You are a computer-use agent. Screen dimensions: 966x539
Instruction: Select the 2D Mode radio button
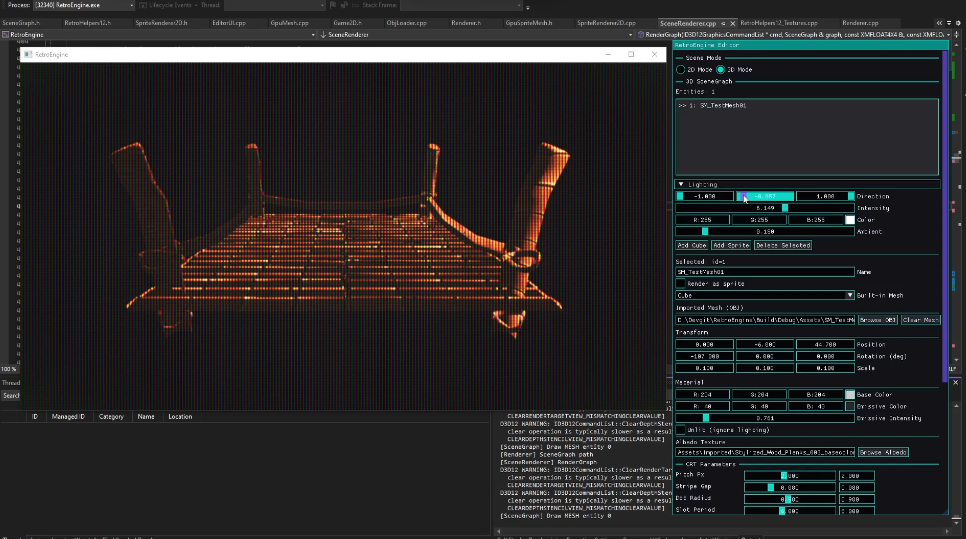[x=682, y=69]
